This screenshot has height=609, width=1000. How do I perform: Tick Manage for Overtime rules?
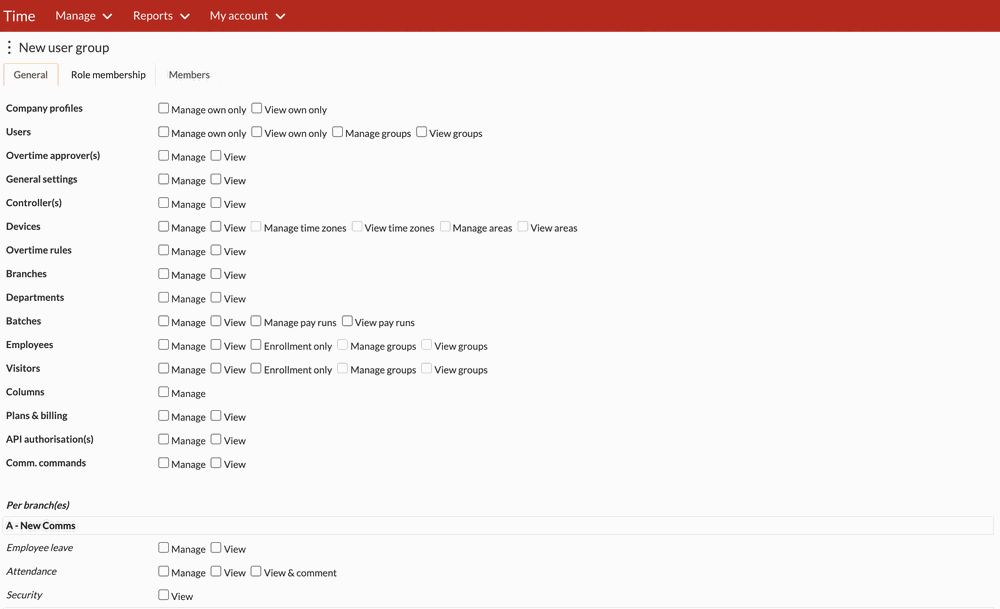164,250
